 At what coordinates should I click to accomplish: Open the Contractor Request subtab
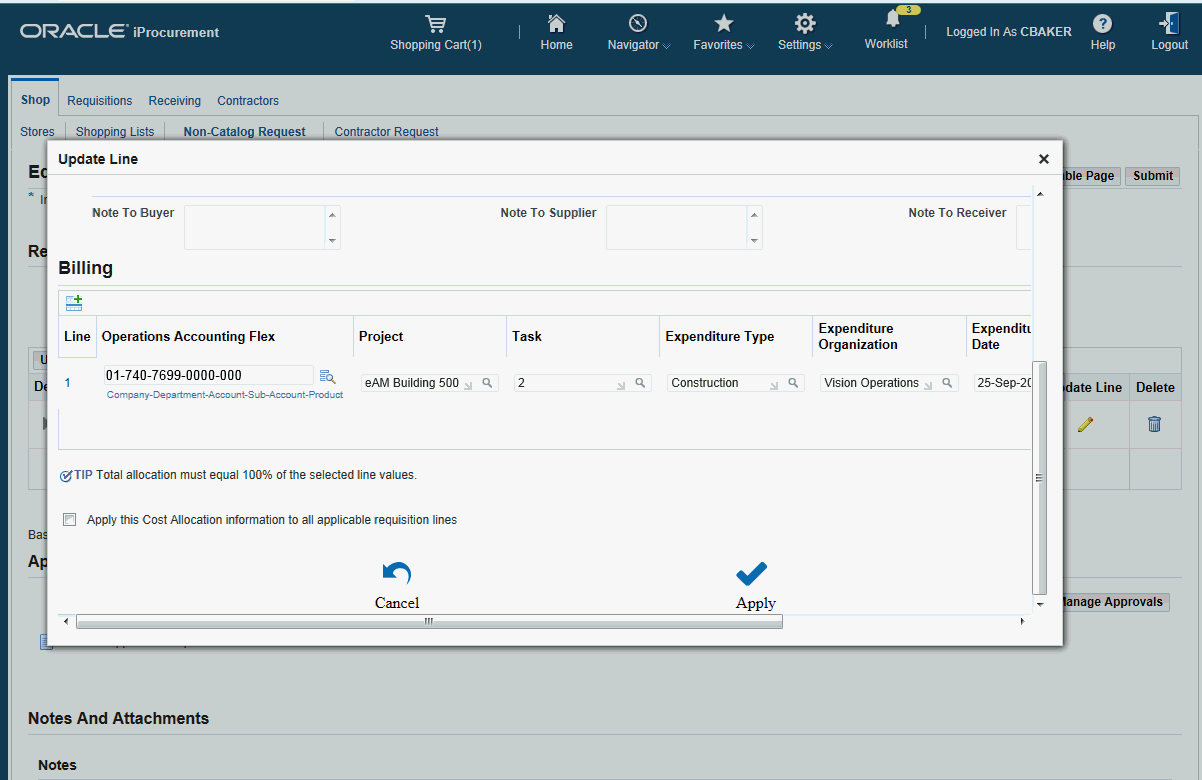[x=387, y=132]
